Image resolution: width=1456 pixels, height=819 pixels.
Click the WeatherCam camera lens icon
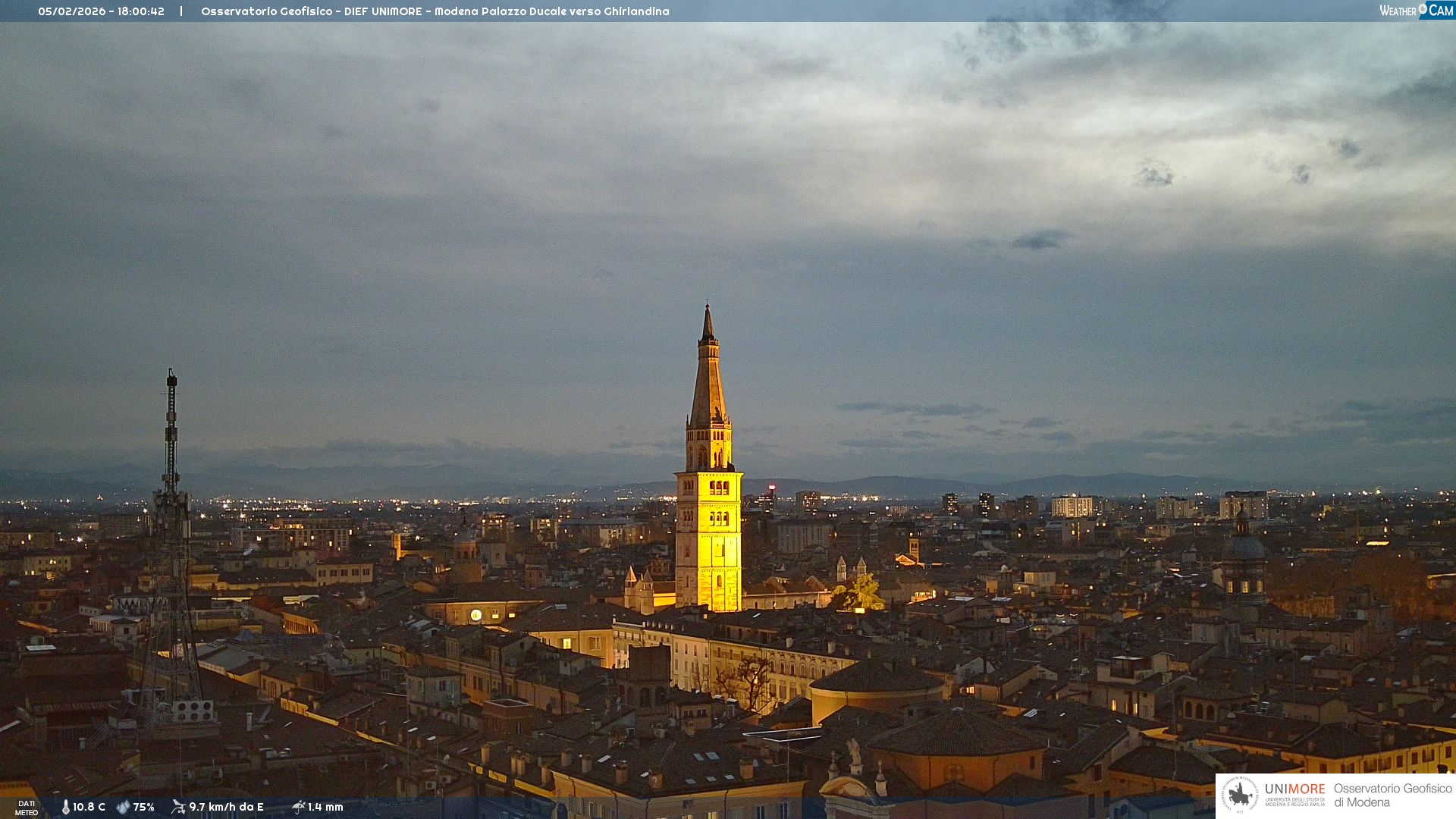click(1423, 8)
